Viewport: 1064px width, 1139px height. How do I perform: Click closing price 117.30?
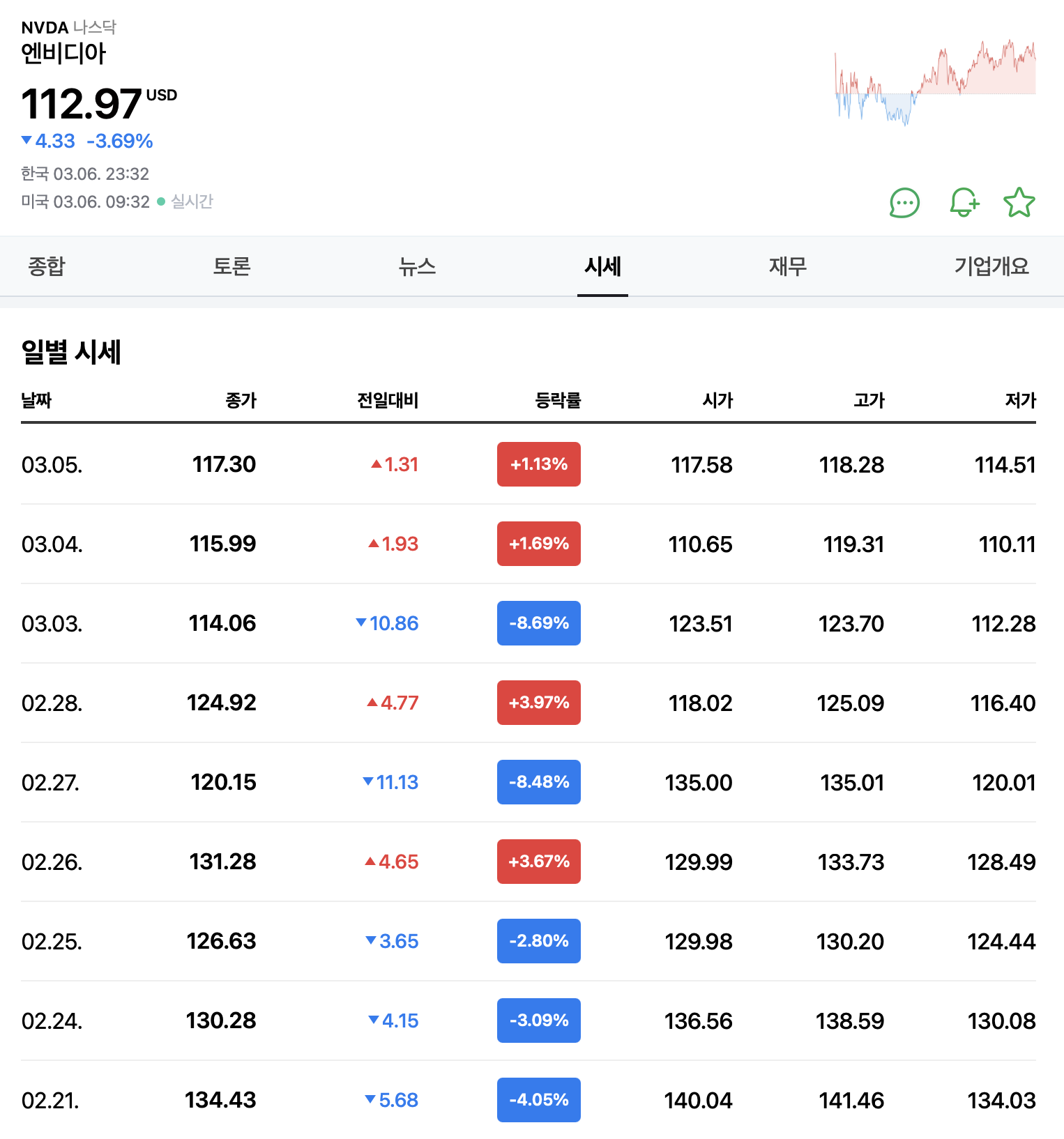coord(224,464)
